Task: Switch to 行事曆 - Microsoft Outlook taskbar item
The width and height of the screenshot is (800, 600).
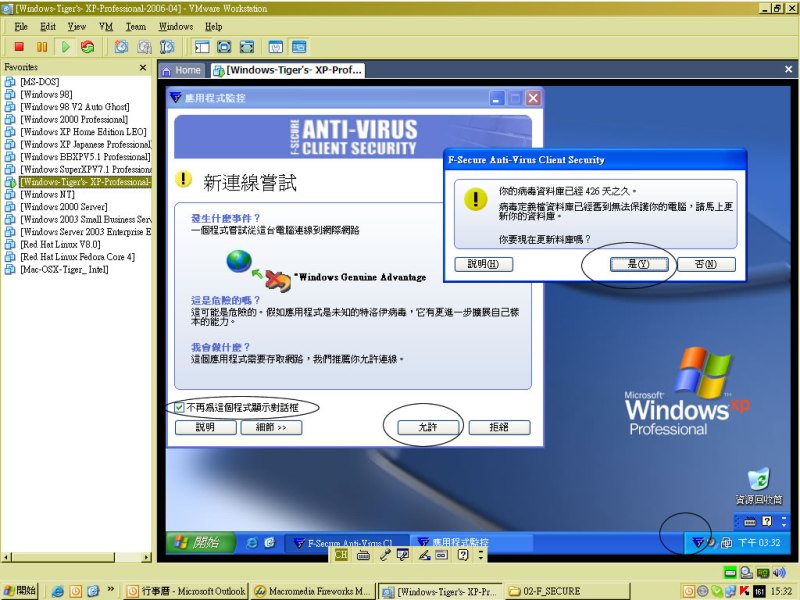Action: pyautogui.click(x=185, y=591)
